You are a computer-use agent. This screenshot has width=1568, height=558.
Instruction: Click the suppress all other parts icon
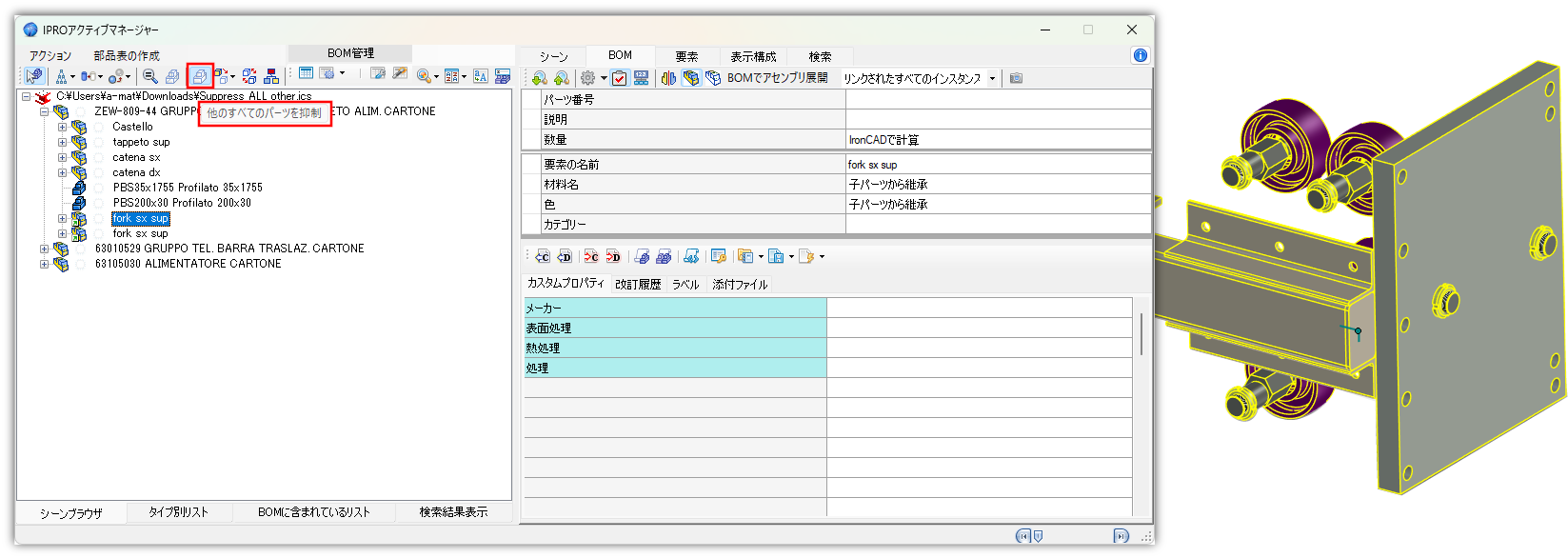click(199, 76)
